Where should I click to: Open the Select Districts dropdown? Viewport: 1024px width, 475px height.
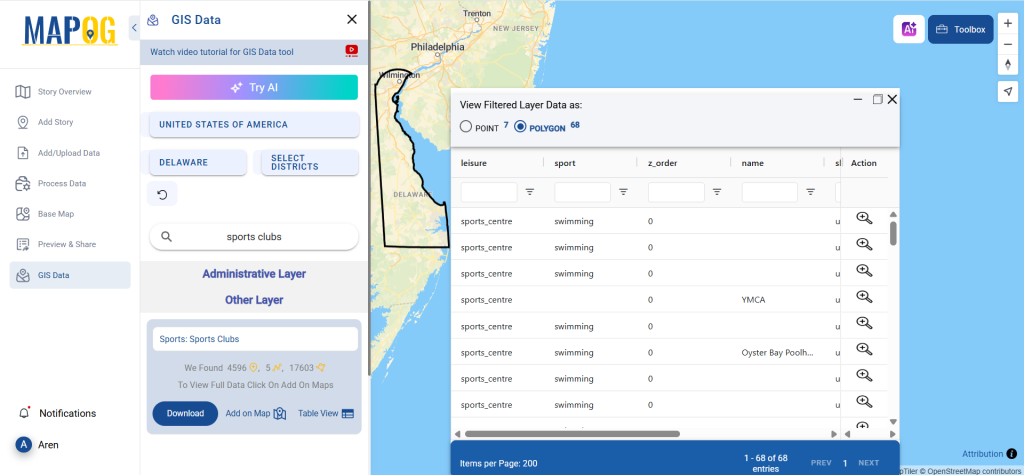click(309, 162)
